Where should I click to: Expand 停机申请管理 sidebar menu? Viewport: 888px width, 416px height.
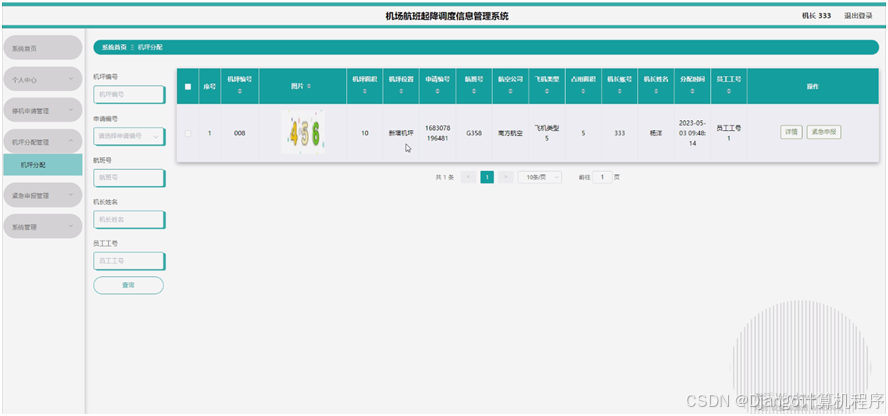42,111
